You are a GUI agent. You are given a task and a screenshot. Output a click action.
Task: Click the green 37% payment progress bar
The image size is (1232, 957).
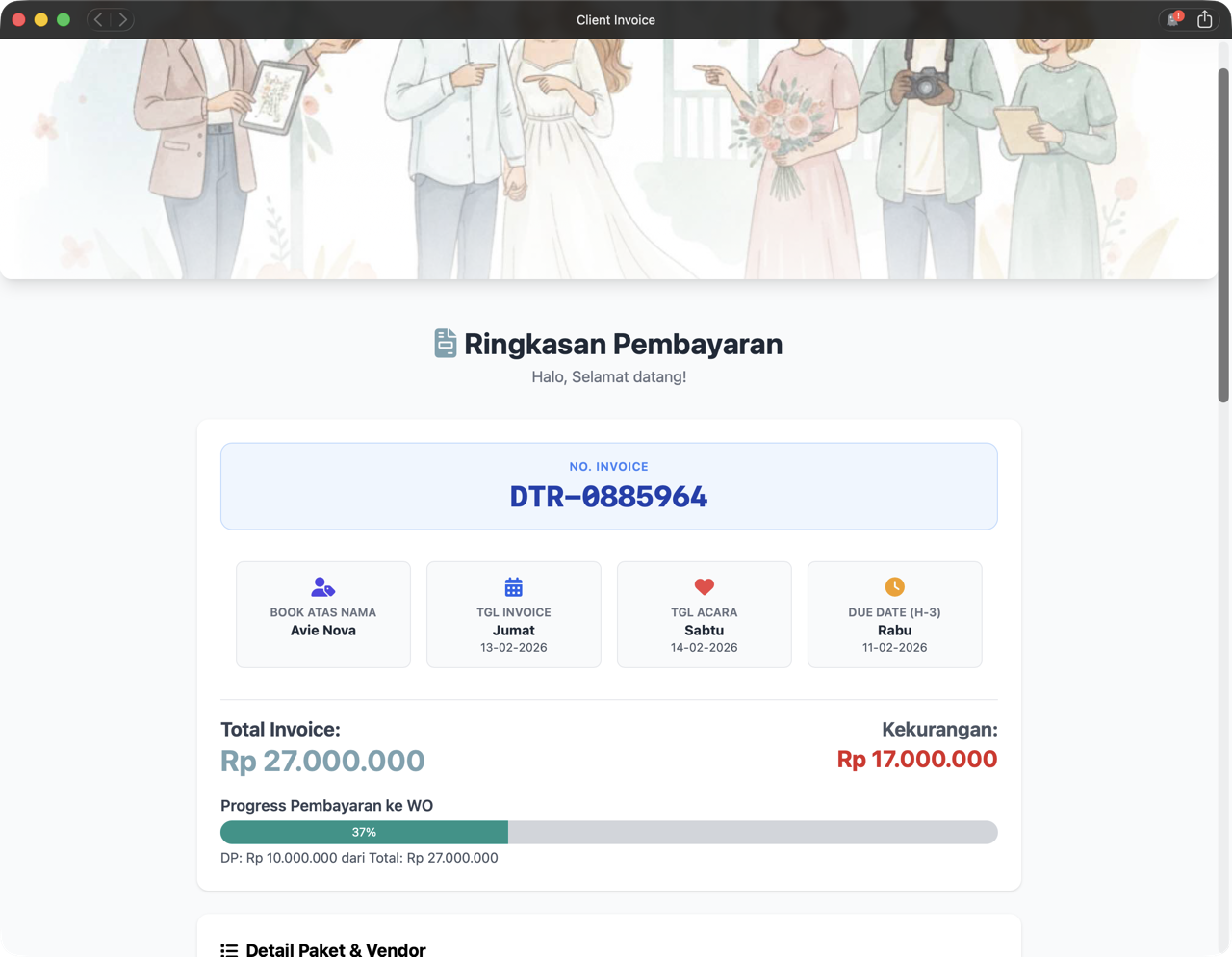pyautogui.click(x=364, y=832)
